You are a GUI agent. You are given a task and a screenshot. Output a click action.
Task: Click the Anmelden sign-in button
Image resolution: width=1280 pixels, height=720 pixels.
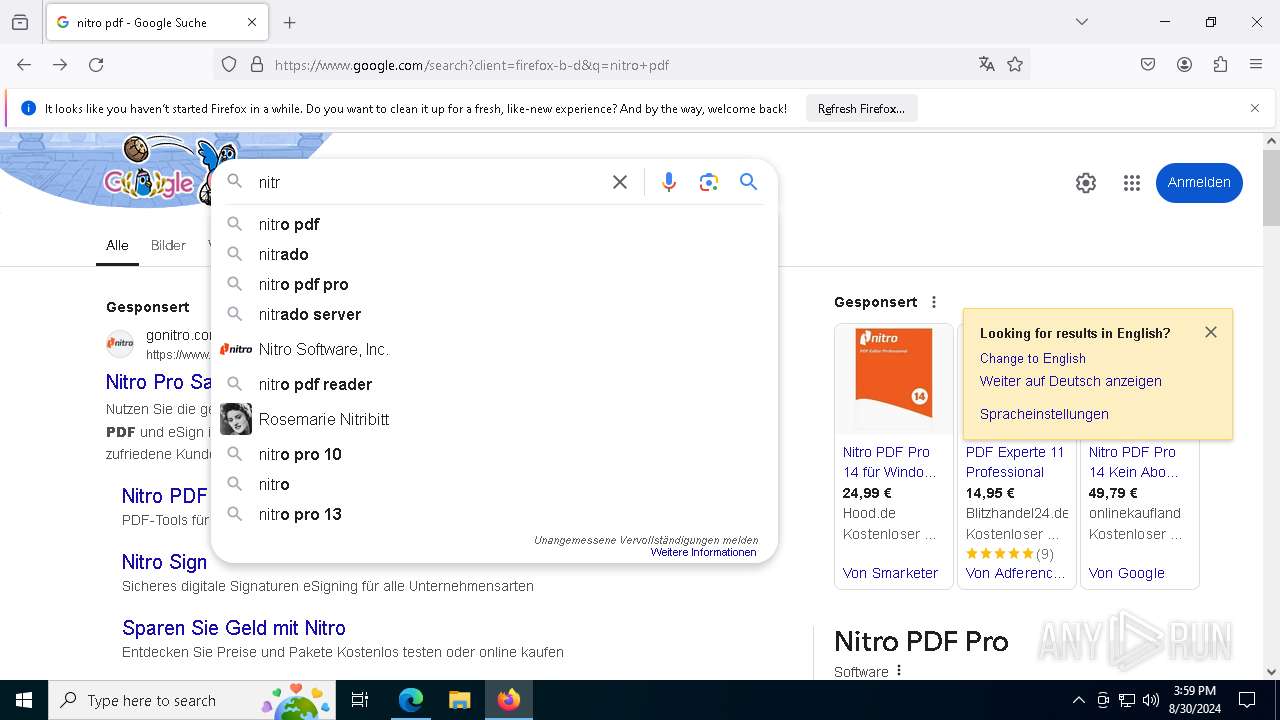pos(1199,183)
